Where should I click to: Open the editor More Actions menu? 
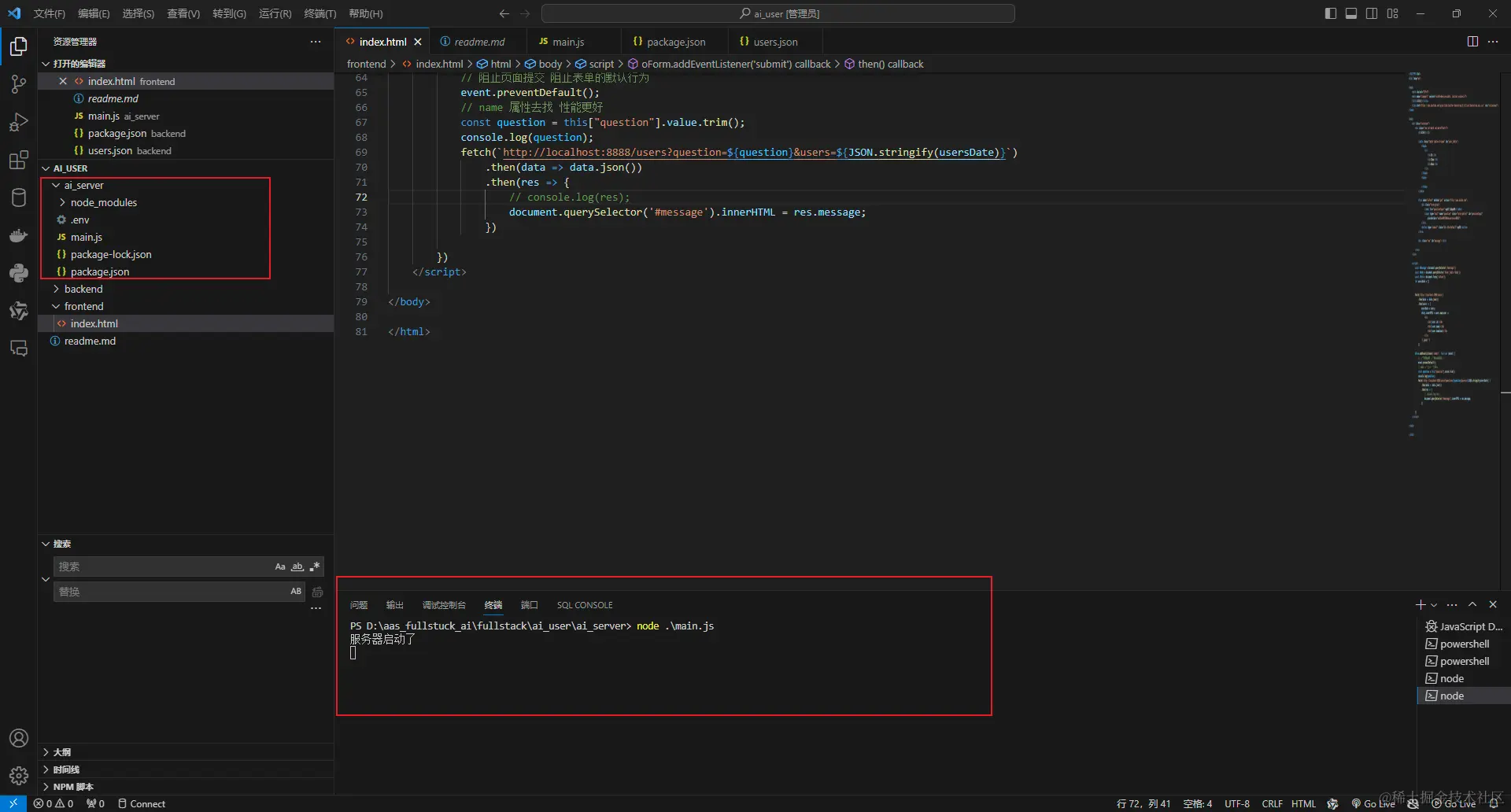tap(1493, 42)
